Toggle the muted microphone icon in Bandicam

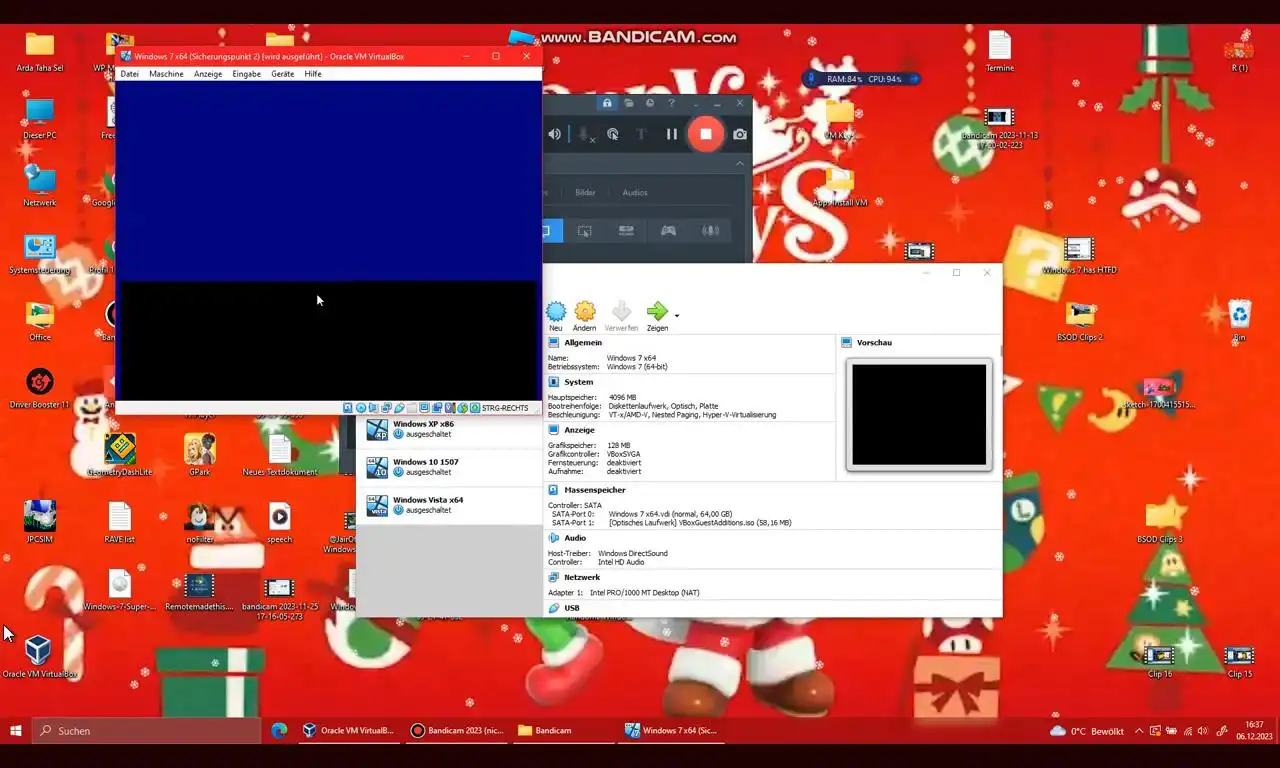585,134
